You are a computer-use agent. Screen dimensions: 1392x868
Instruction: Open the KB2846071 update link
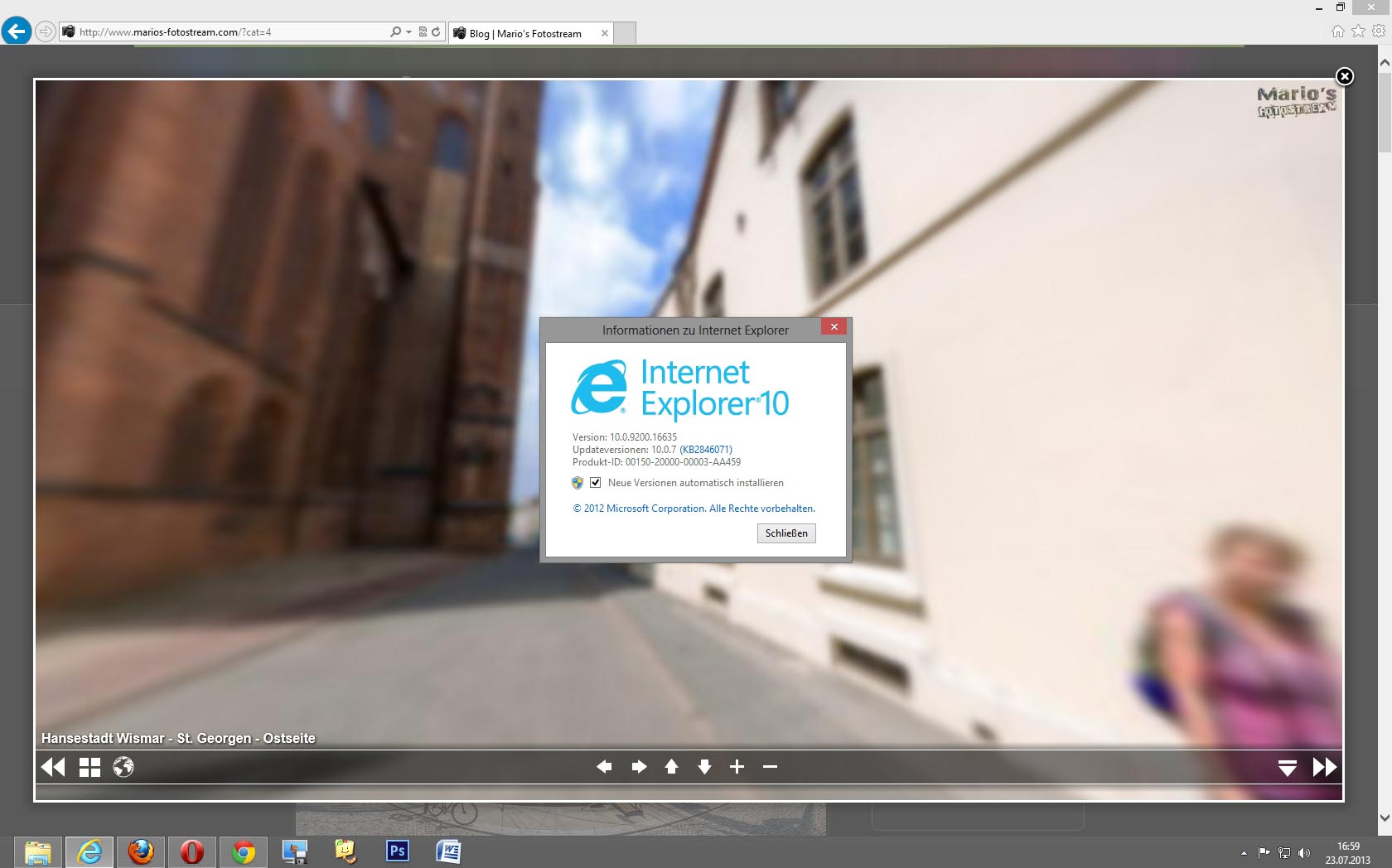tap(706, 450)
